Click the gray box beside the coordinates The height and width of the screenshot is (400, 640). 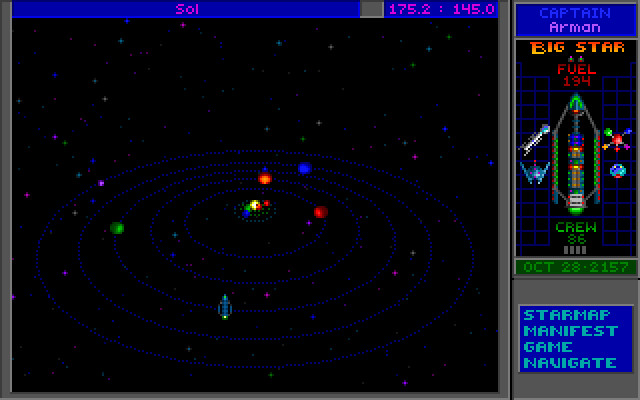pos(371,9)
